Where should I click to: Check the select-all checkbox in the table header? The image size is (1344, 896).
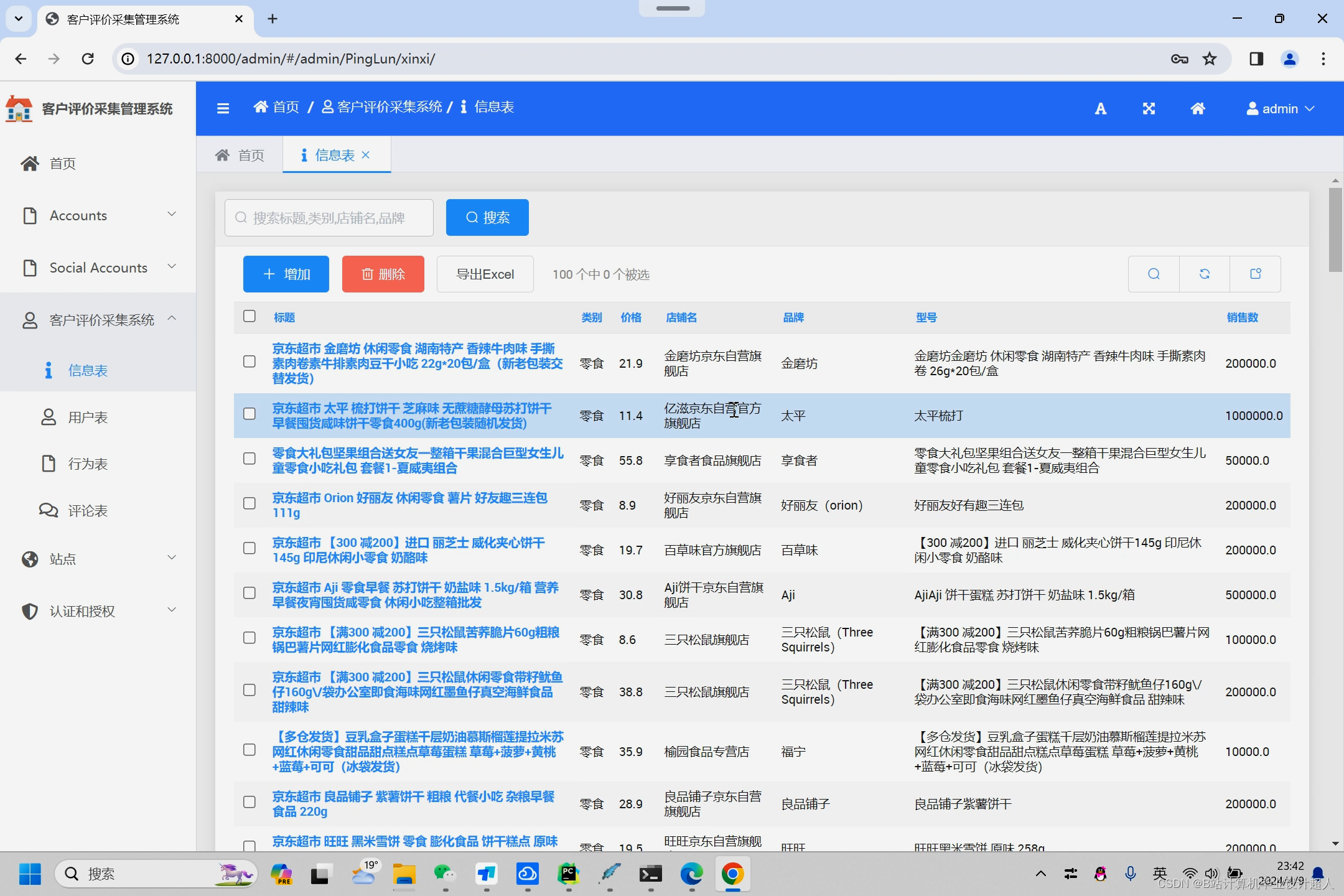250,316
